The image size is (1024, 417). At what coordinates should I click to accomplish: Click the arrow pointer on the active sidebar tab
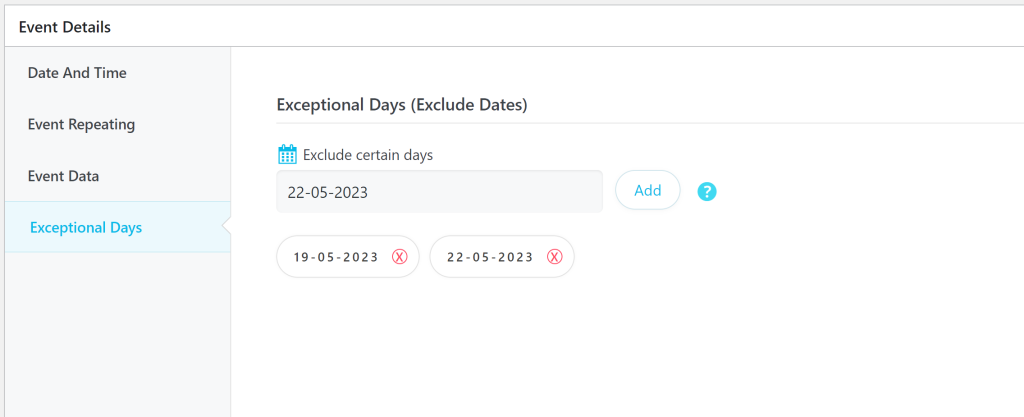point(226,227)
